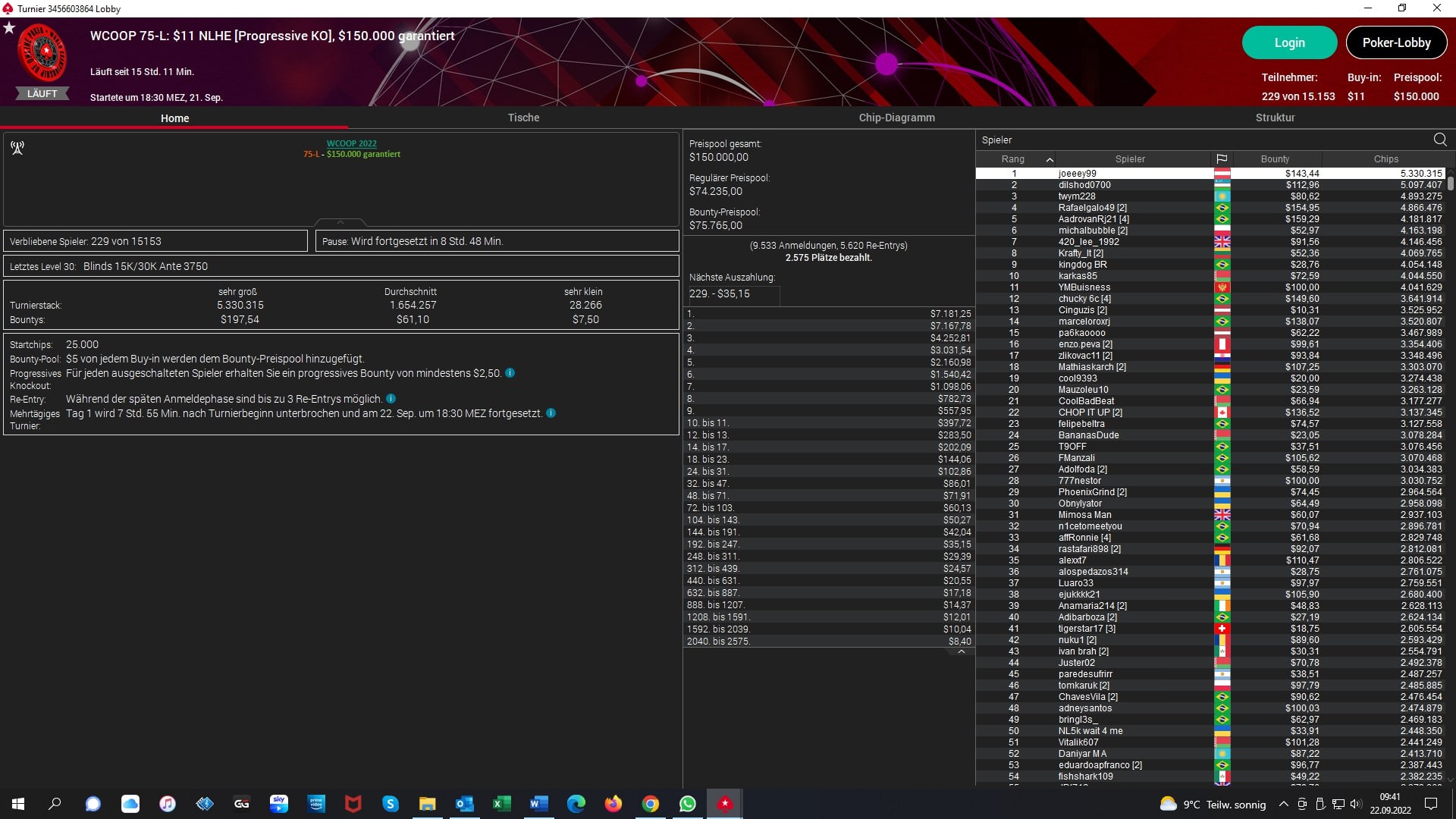Open PokerStars app in taskbar
The width and height of the screenshot is (1456, 819).
tap(725, 804)
